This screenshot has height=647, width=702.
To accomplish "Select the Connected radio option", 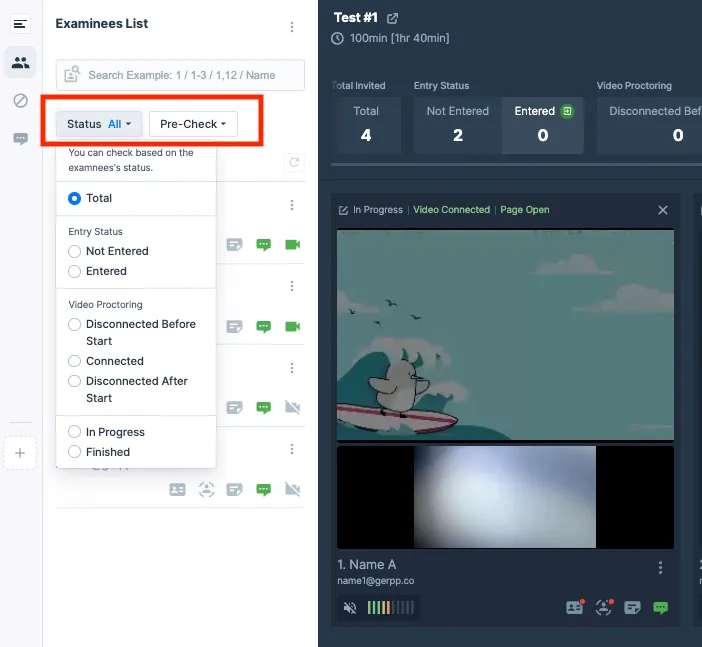I will (x=74, y=361).
